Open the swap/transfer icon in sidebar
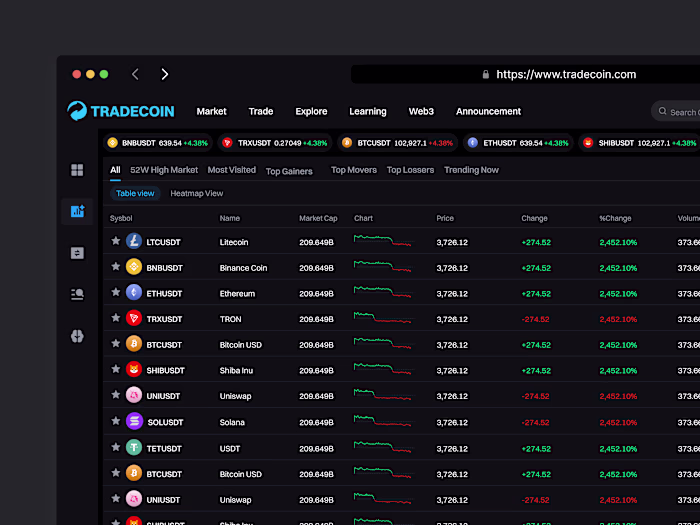Viewport: 700px width, 525px height. click(77, 253)
